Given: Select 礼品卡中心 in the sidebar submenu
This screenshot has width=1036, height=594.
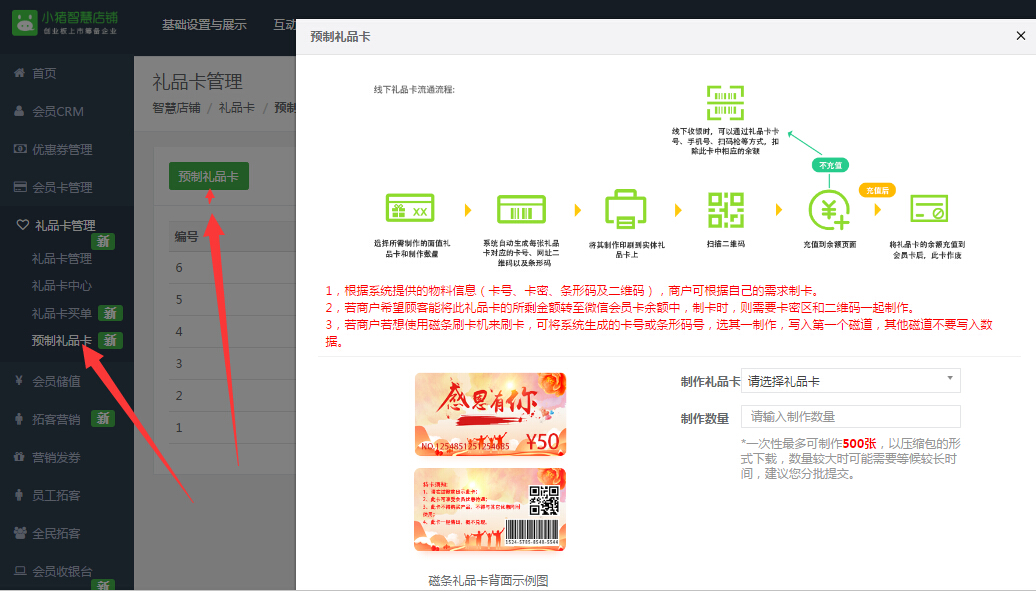Looking at the screenshot, I should pyautogui.click(x=62, y=286).
